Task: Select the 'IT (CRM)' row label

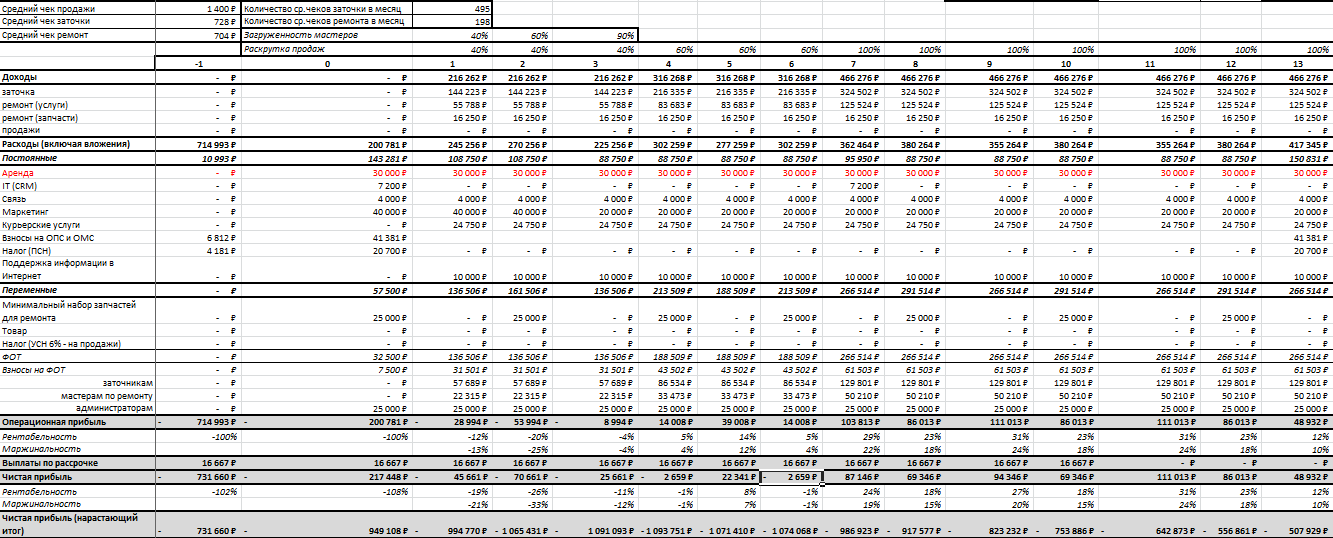Action: [x=78, y=186]
